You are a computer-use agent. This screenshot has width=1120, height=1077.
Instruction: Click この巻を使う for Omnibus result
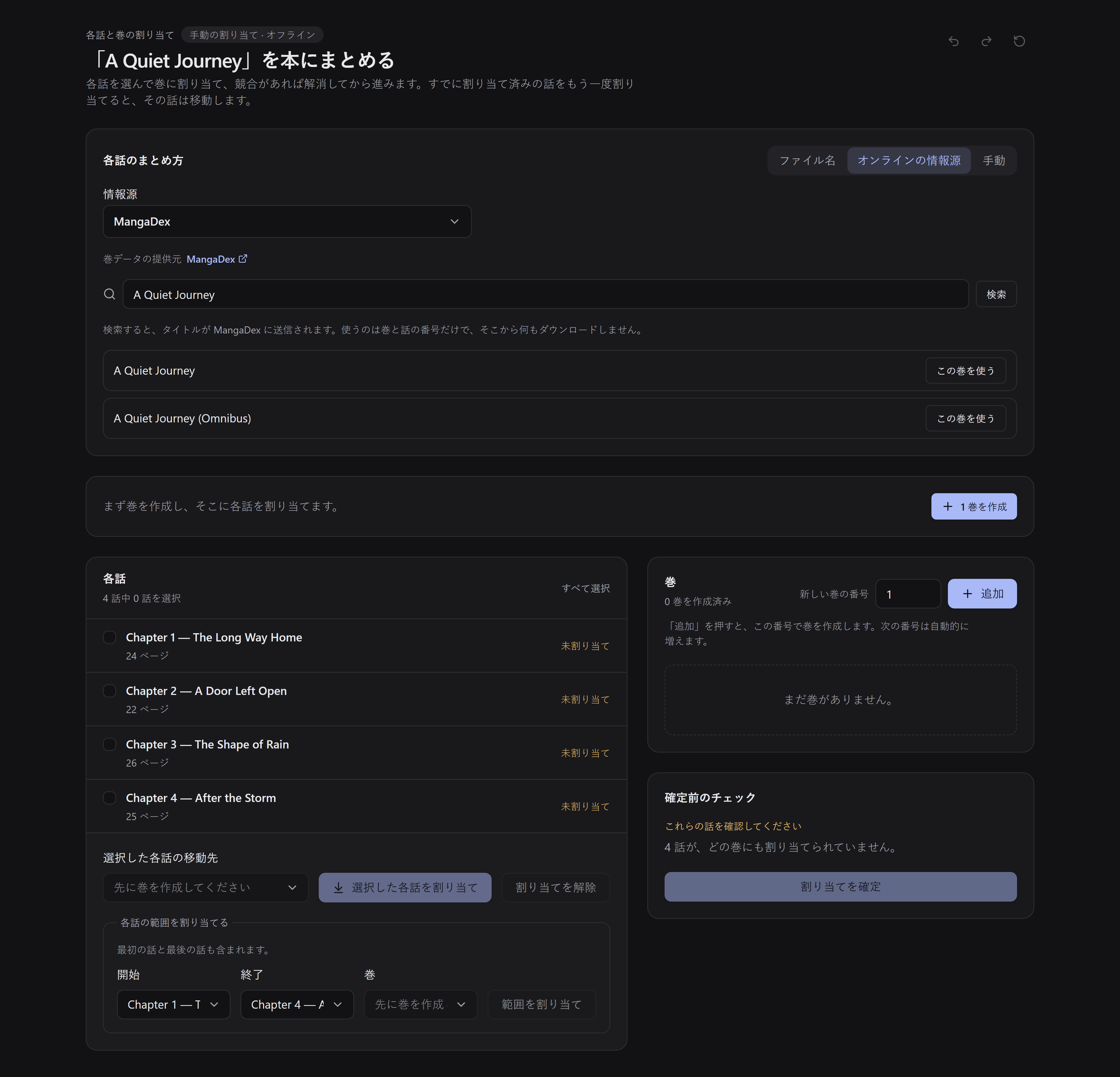point(965,418)
